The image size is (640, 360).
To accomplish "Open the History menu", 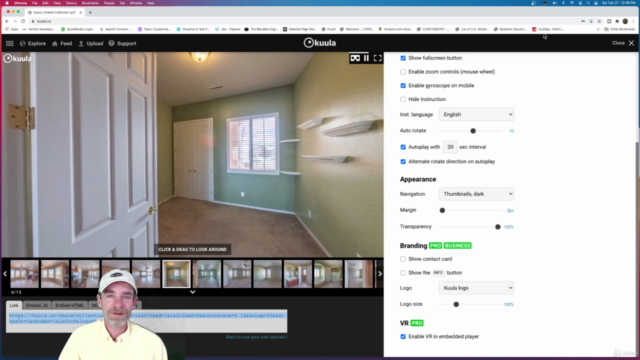I will click(71, 3).
